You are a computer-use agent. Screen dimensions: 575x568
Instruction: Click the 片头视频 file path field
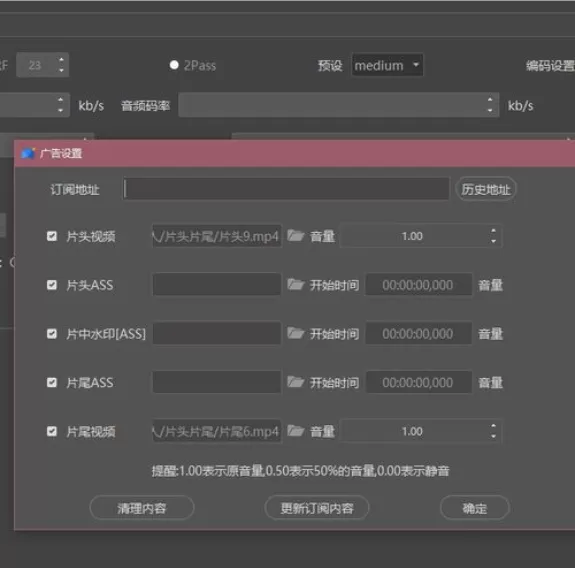[x=217, y=236]
